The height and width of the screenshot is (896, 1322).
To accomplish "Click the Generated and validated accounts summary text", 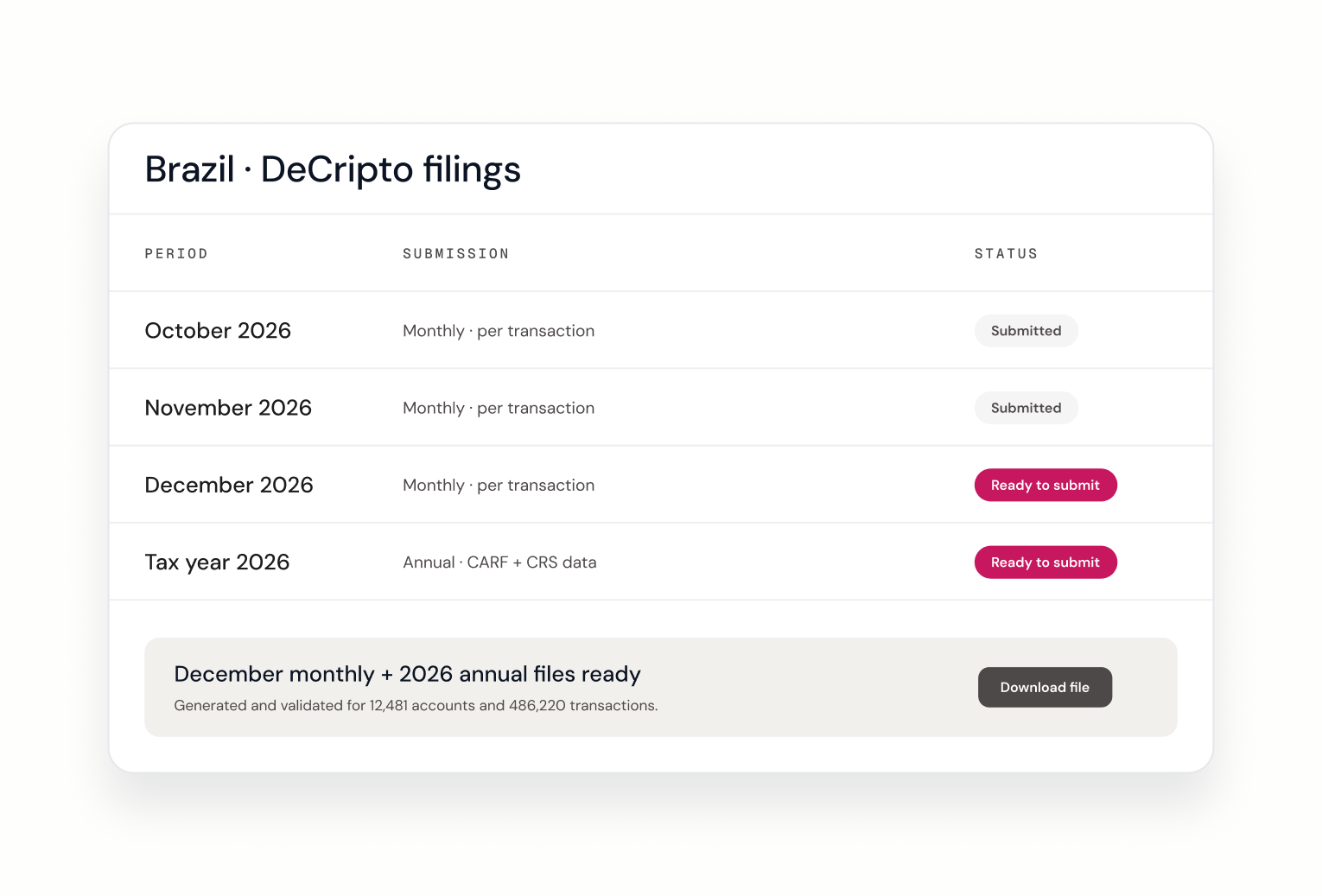I will click(416, 706).
